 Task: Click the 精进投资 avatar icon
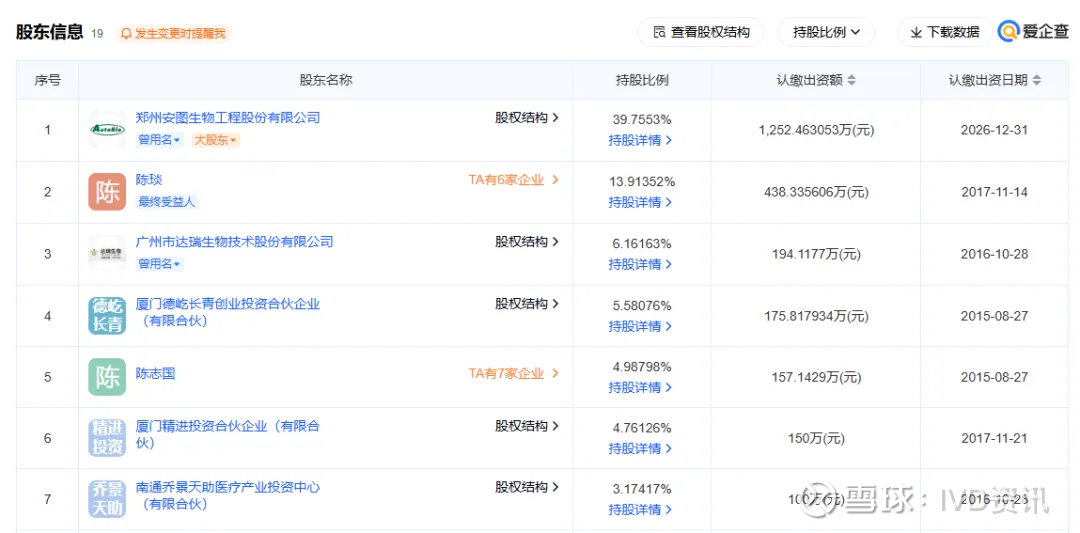click(x=107, y=438)
